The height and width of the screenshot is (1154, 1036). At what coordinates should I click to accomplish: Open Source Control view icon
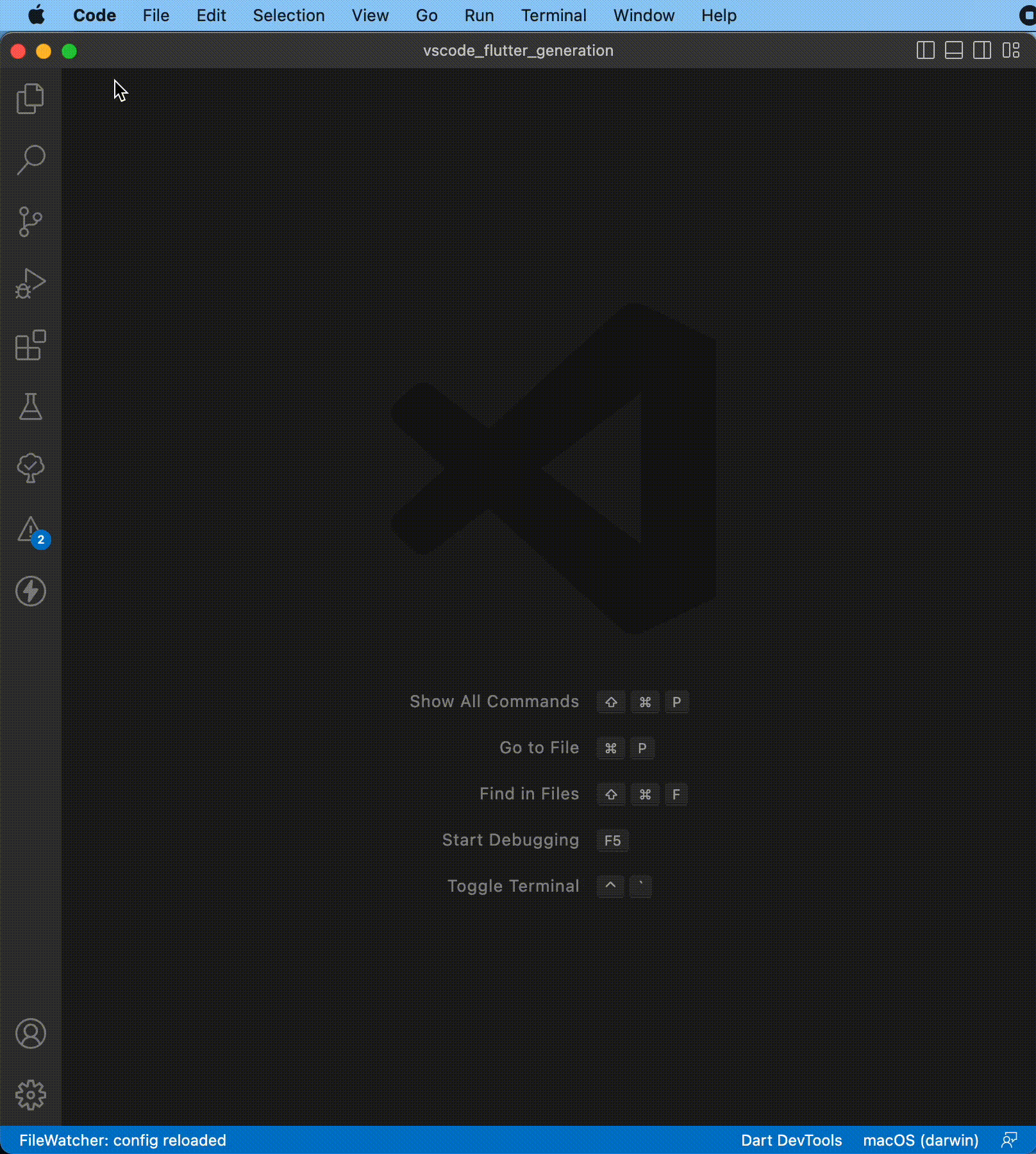click(30, 222)
